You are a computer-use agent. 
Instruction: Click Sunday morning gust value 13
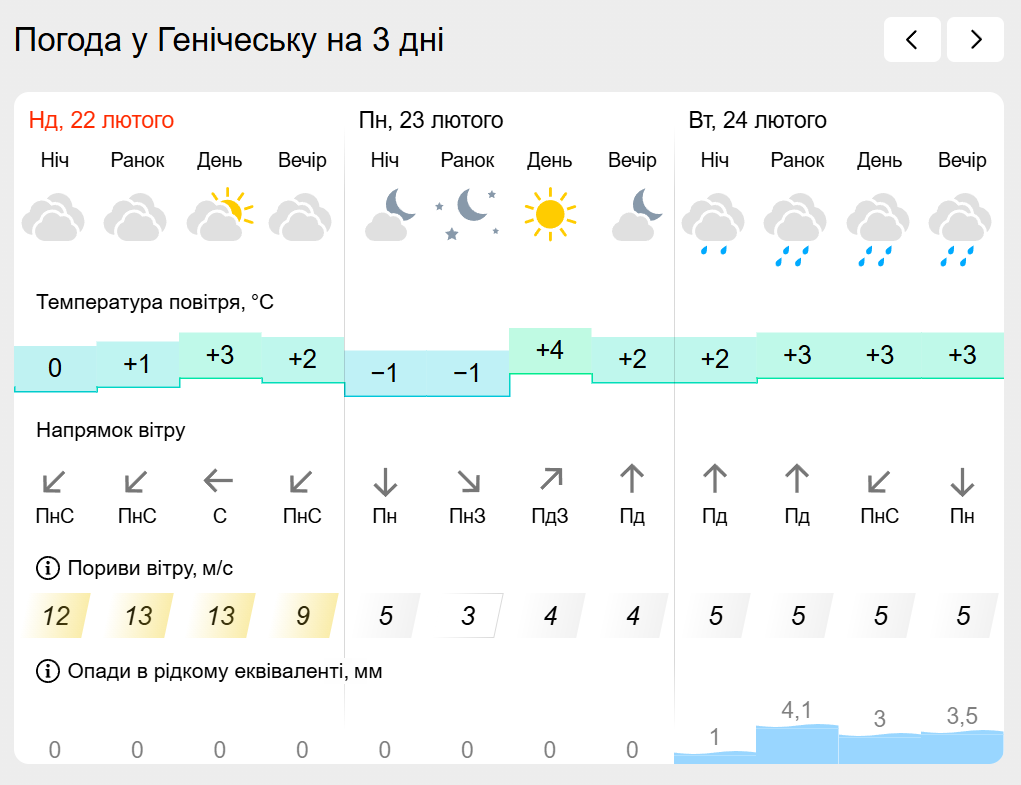[x=138, y=616]
